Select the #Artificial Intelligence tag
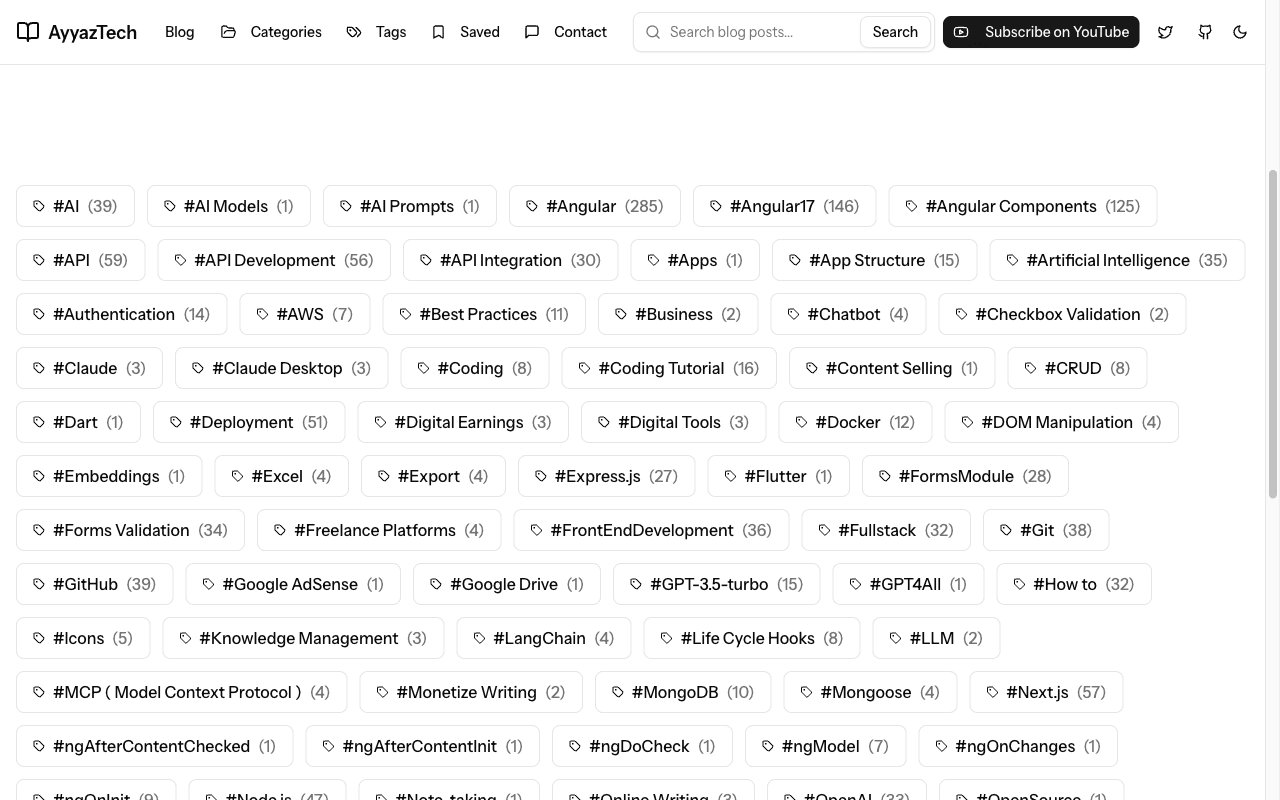1280x800 pixels. tap(1117, 260)
